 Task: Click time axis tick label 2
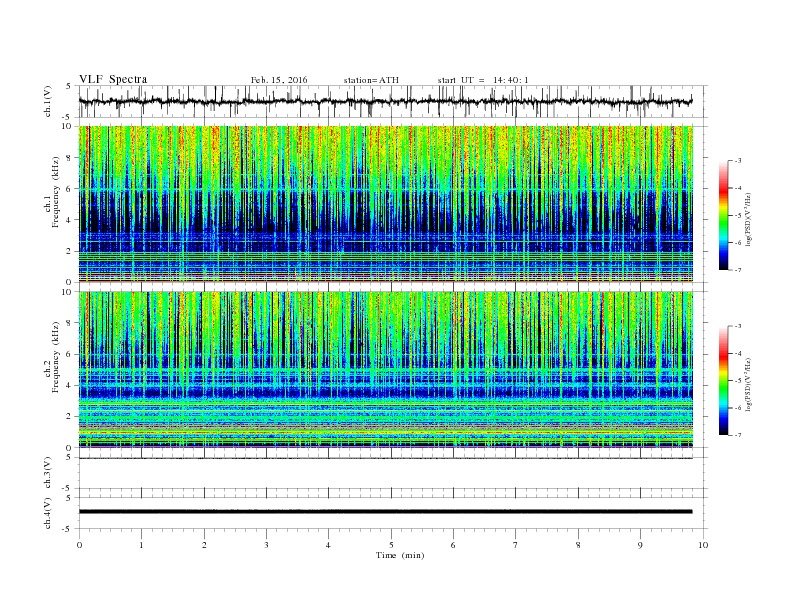coord(204,545)
